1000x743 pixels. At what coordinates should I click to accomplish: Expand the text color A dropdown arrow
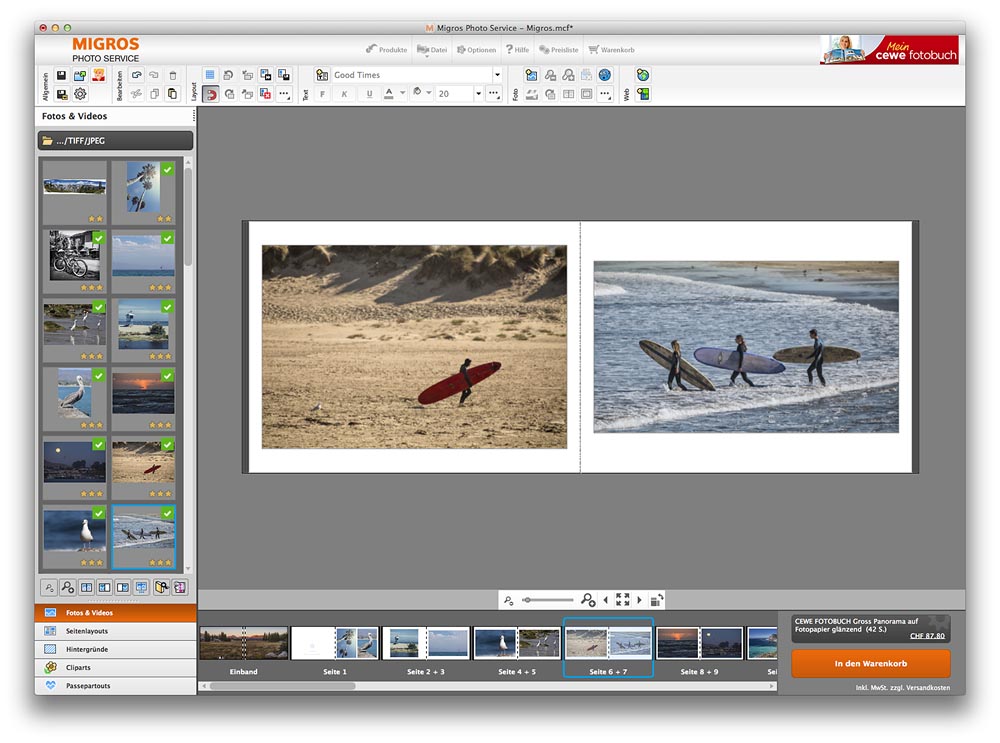pyautogui.click(x=402, y=93)
